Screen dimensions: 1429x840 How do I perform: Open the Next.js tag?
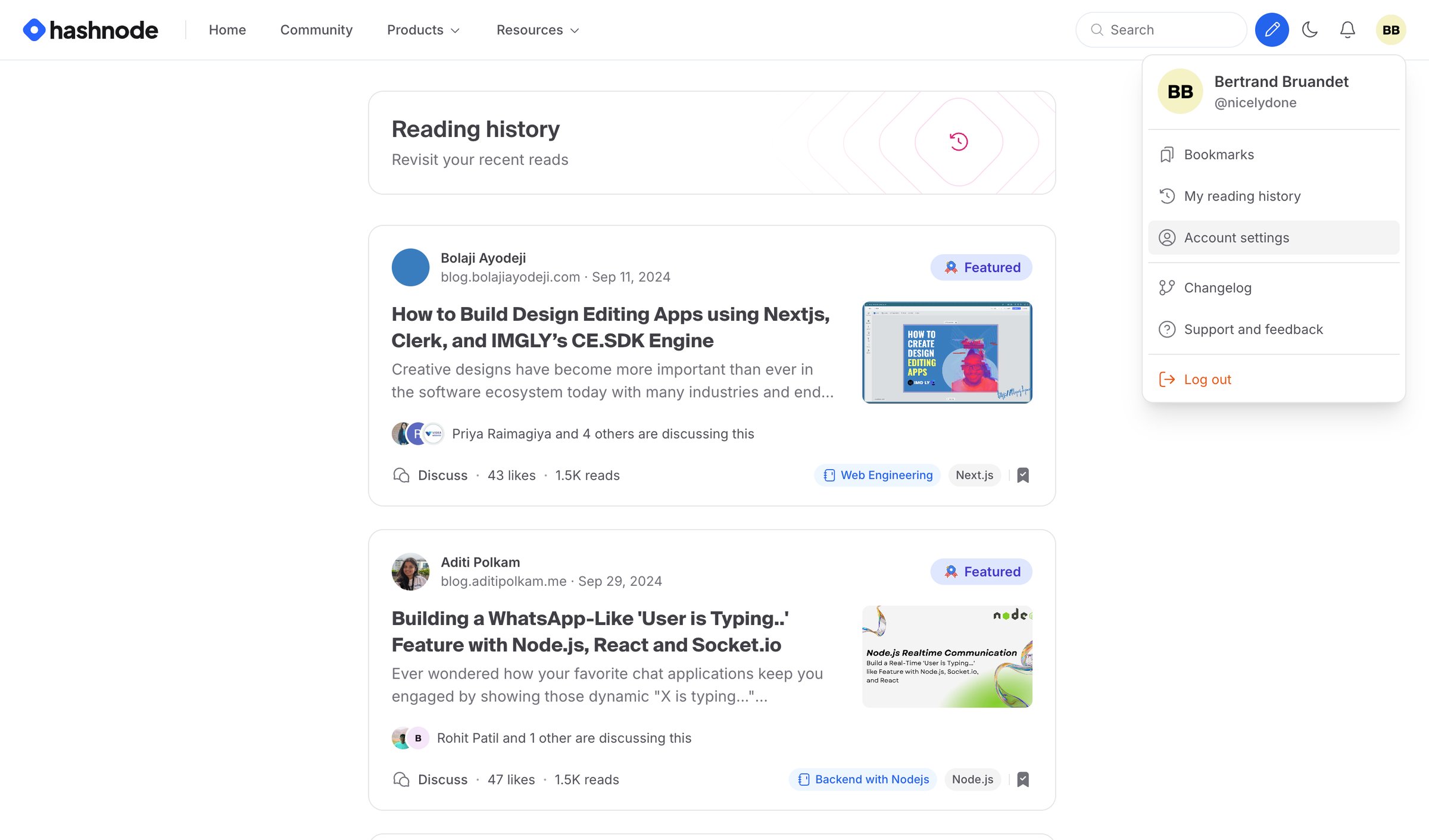(975, 476)
